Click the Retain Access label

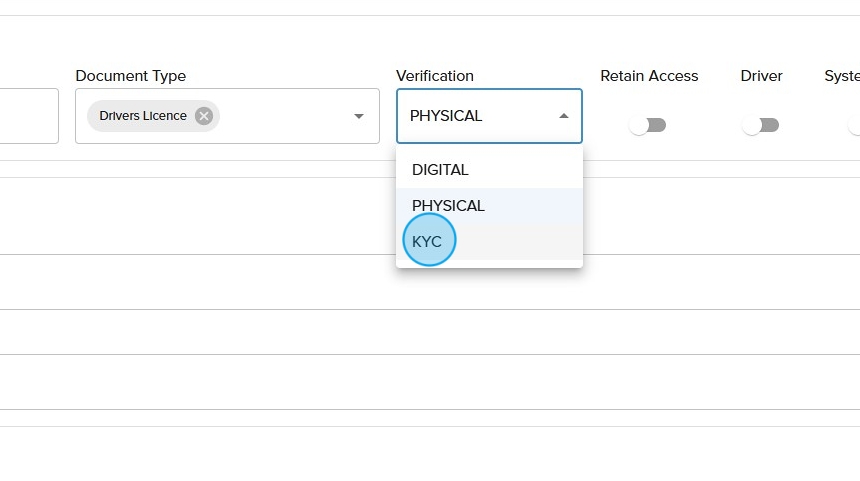[x=649, y=76]
